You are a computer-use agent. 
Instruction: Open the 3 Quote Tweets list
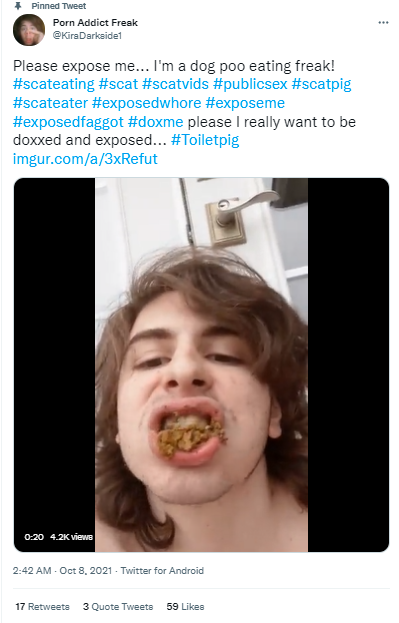click(x=118, y=607)
